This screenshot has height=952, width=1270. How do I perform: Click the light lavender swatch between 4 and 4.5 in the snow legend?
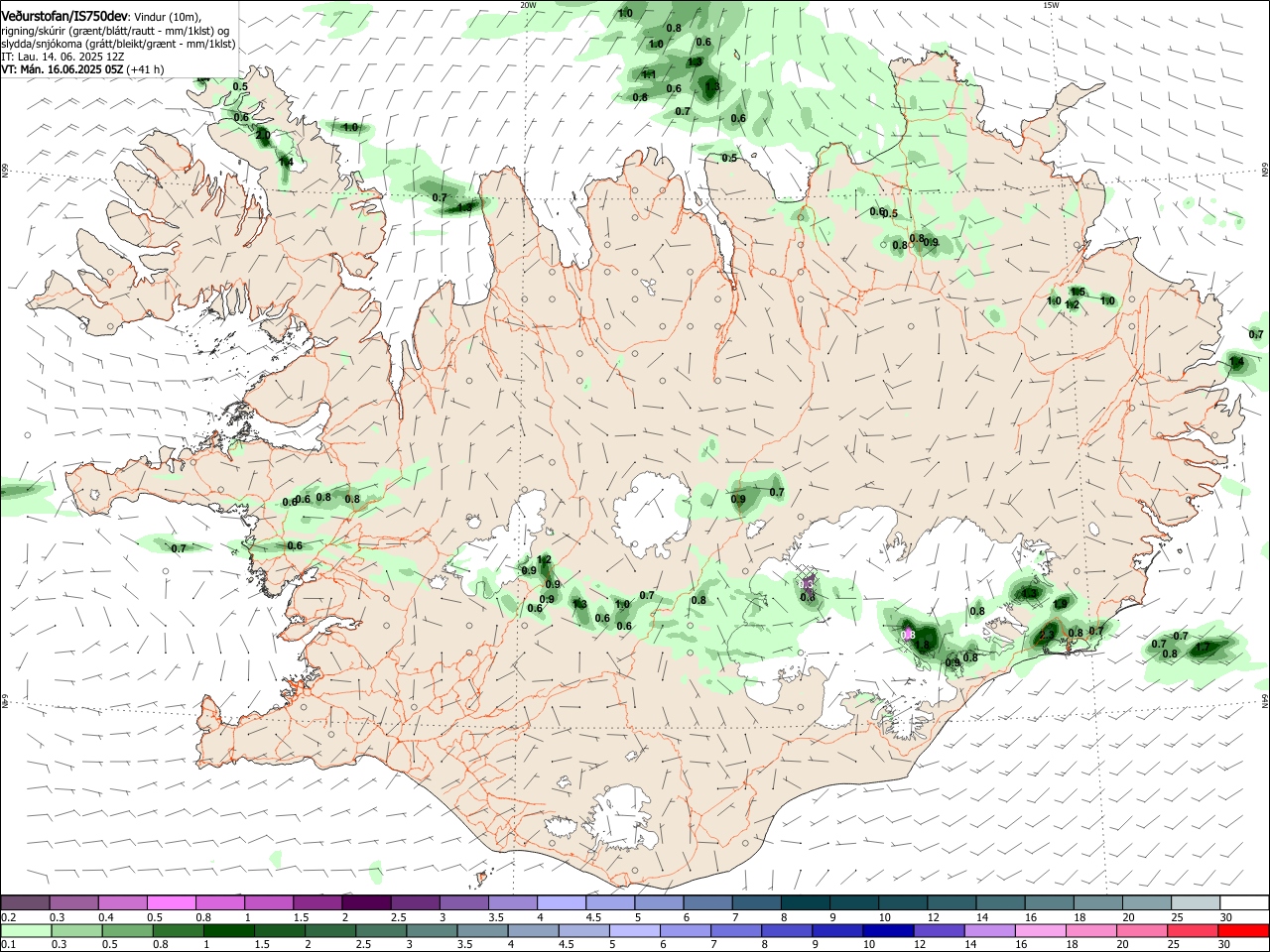click(562, 902)
